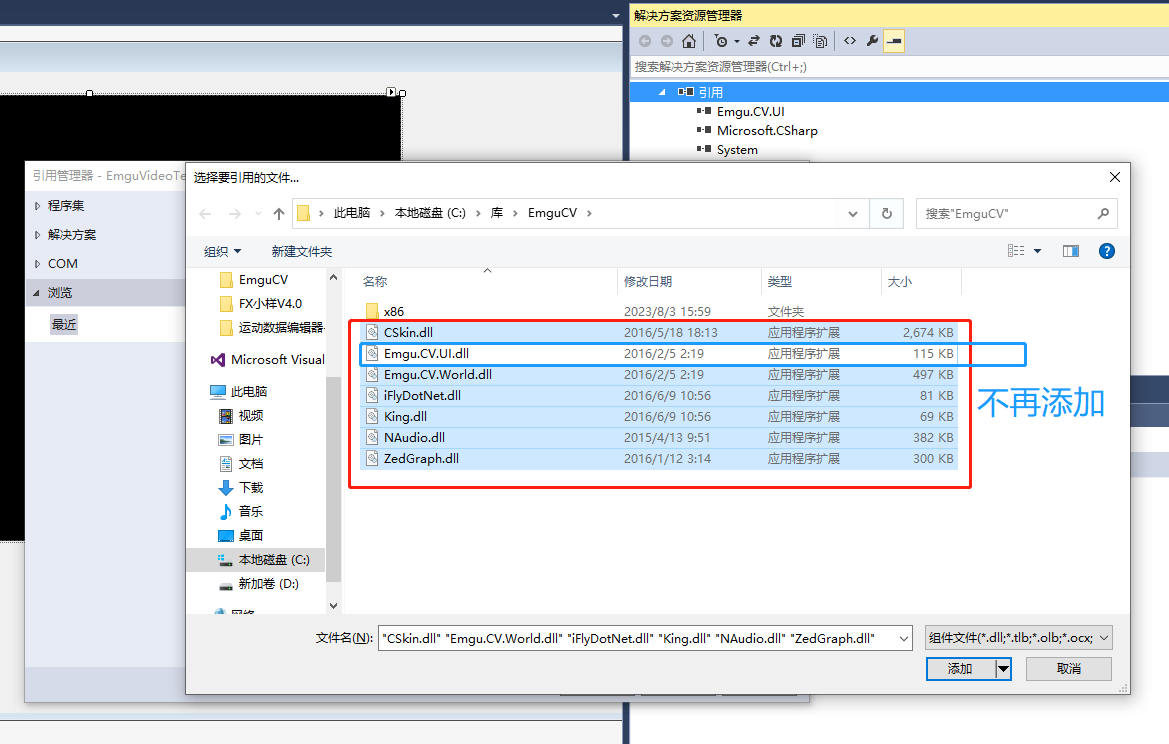Select EmguCV folder in navigation pane
This screenshot has width=1169, height=744.
point(263,280)
